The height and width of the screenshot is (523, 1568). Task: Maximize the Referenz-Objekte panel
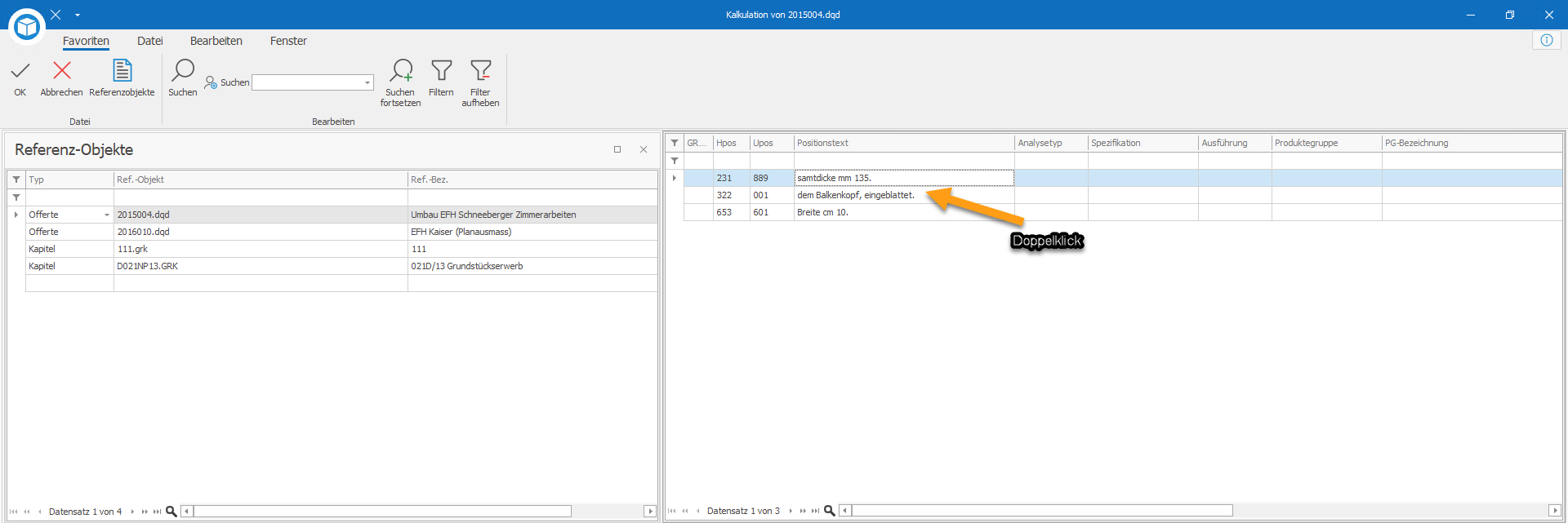[617, 149]
